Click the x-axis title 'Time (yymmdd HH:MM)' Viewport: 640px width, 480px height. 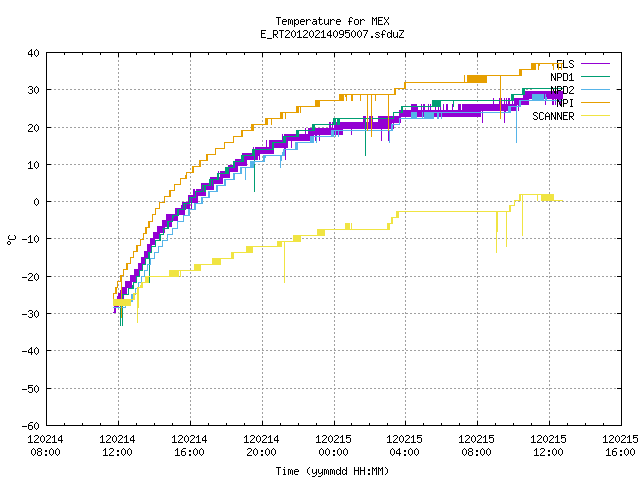coord(332,471)
